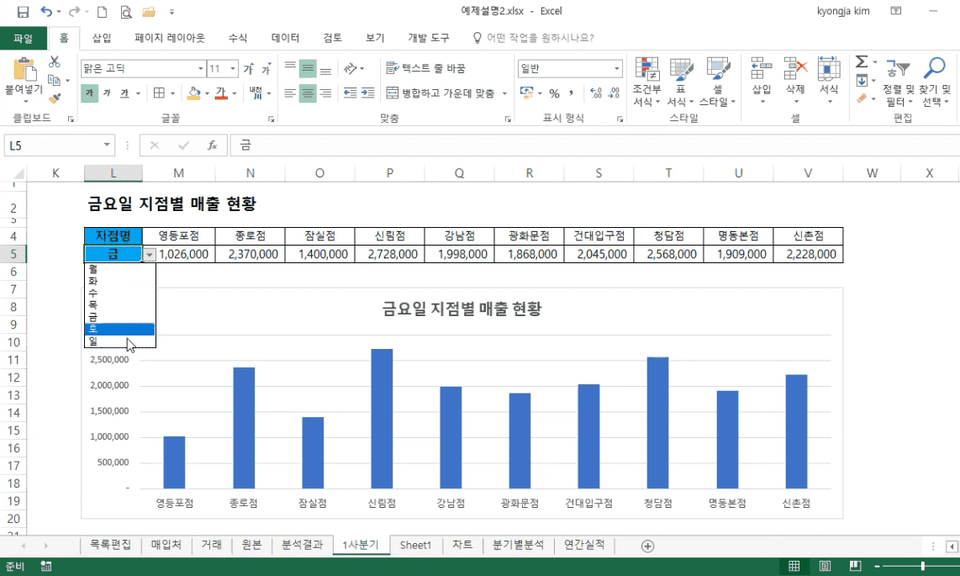Viewport: 960px width, 576px height.
Task: Increase font size icon
Action: (249, 69)
